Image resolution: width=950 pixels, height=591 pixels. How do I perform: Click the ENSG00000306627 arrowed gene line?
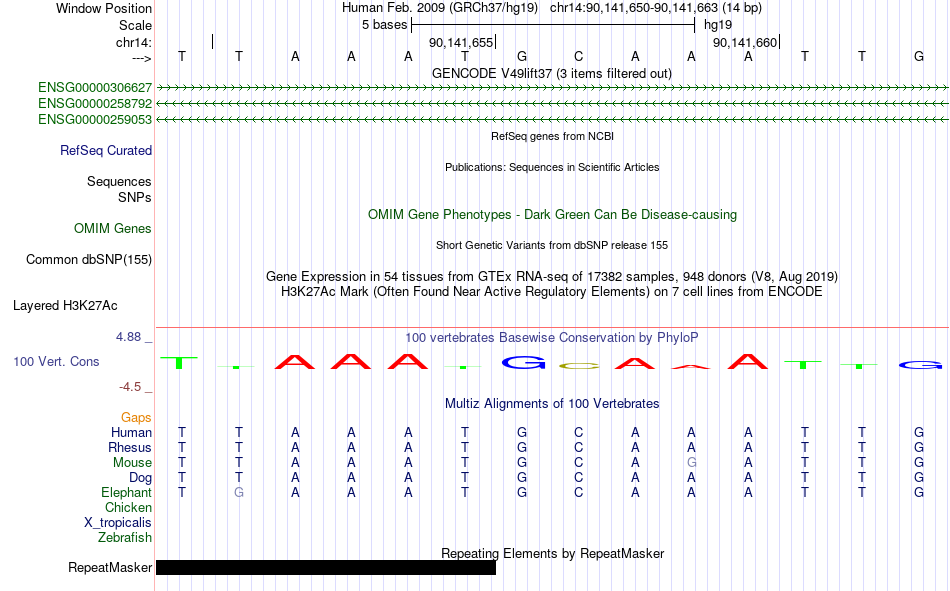point(552,88)
